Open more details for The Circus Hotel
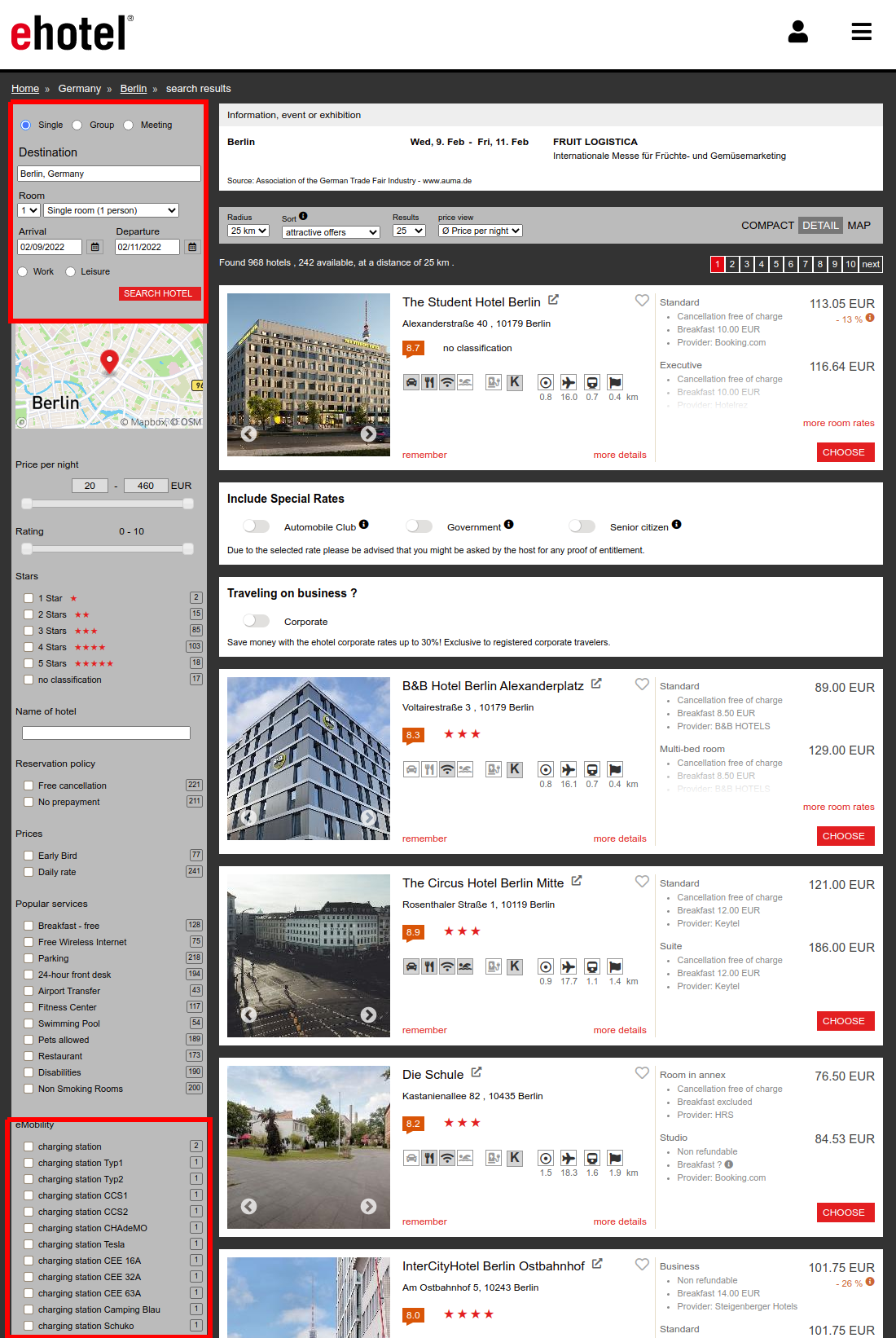The image size is (896, 1338). (620, 1030)
